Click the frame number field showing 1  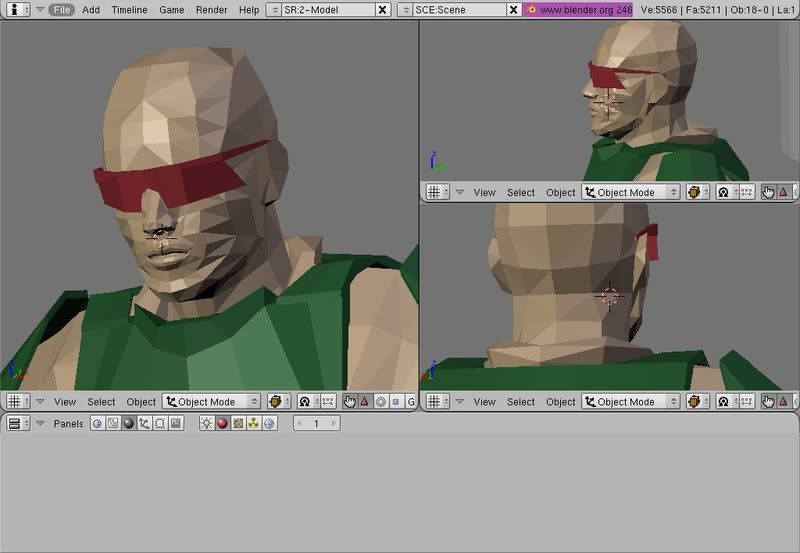click(x=316, y=424)
